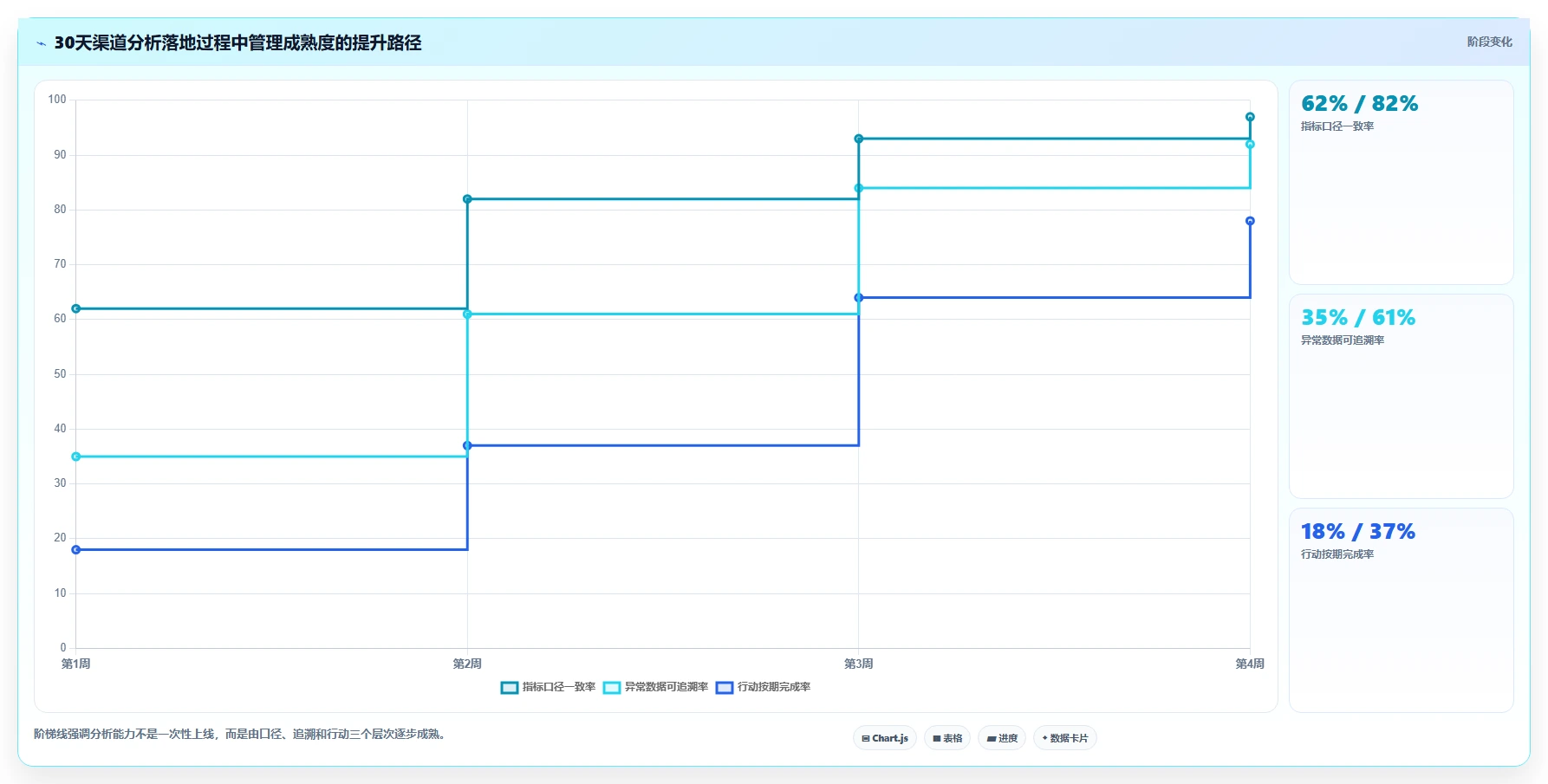The height and width of the screenshot is (784, 1548).
Task: Open the 18% / 37% 行动按期完成率 card
Action: coord(1401,611)
